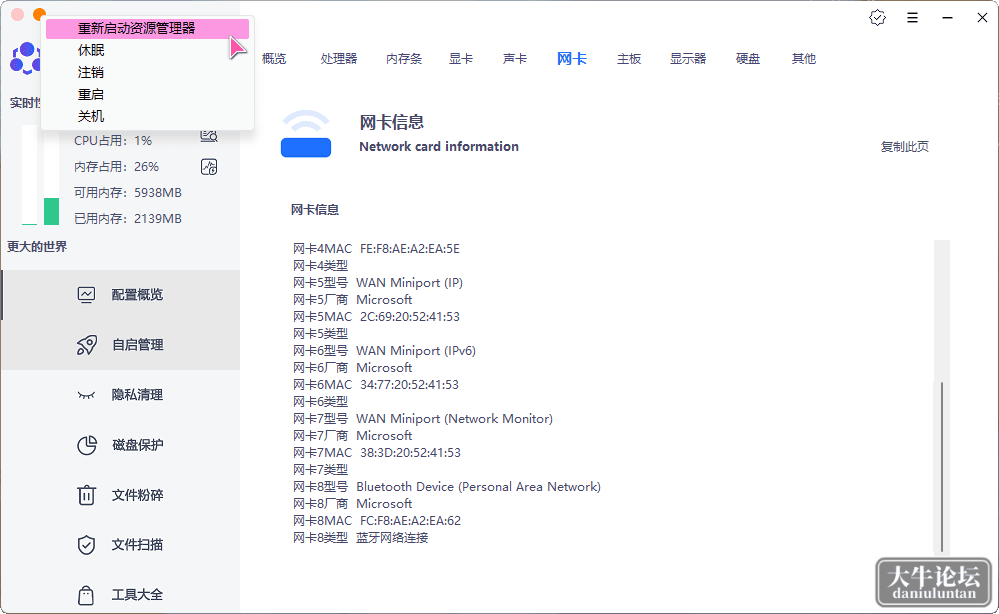Click the blue app logo icon
This screenshot has height=614, width=999.
click(25, 59)
